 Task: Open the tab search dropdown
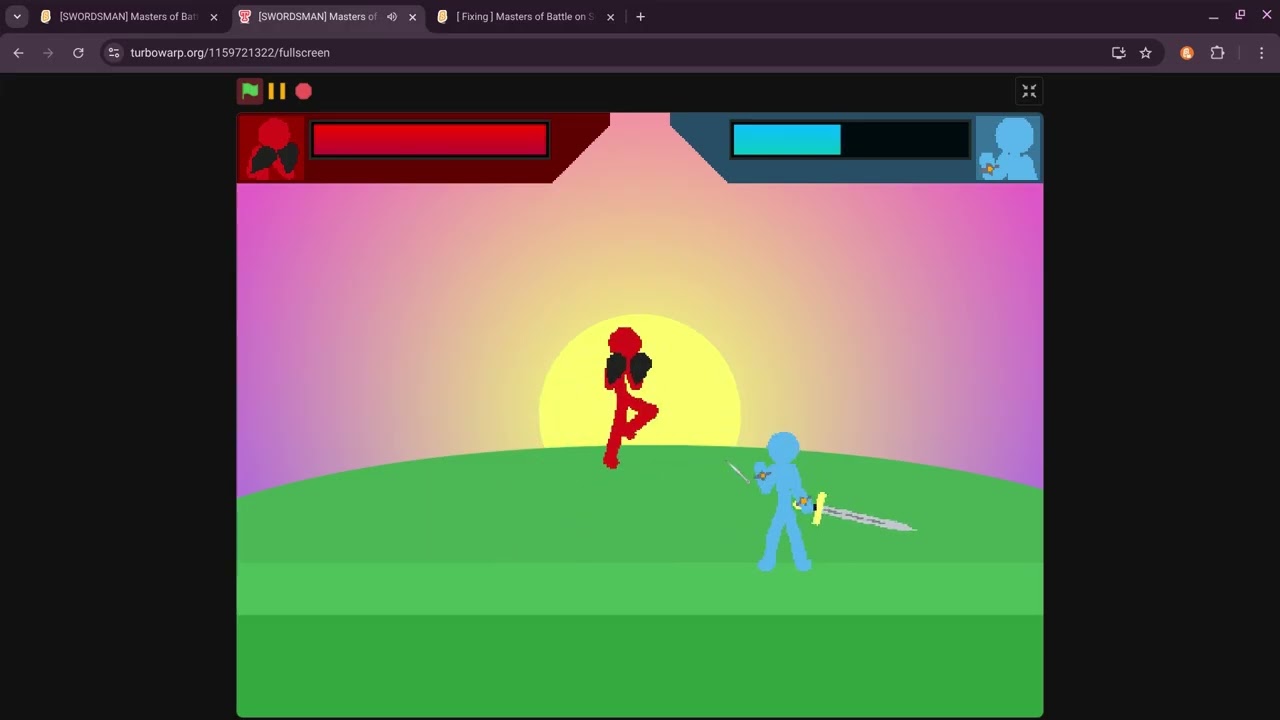tap(17, 17)
